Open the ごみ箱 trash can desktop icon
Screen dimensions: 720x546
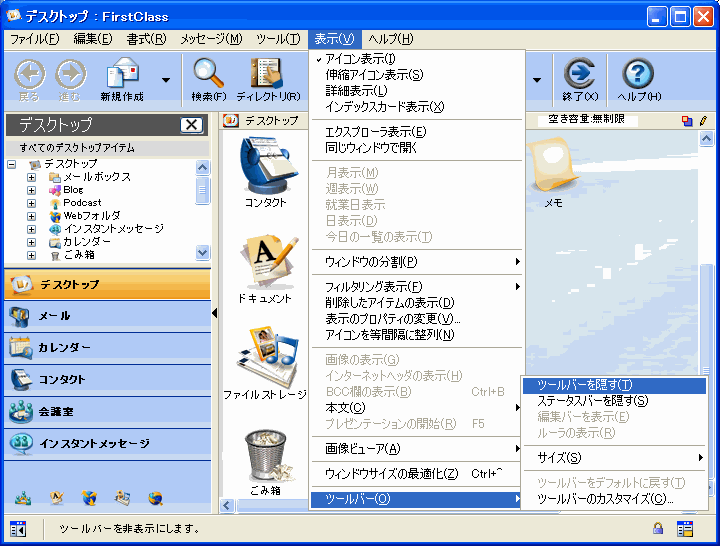(x=265, y=457)
